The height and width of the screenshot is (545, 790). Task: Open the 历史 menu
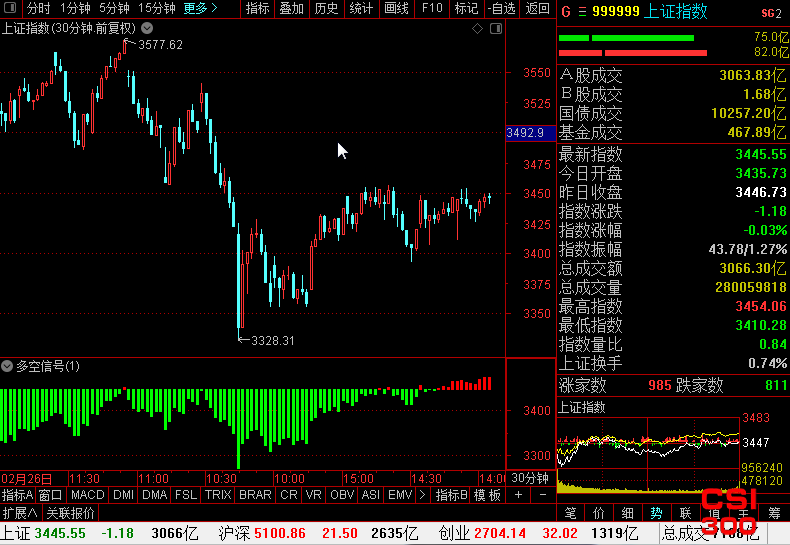coord(326,8)
